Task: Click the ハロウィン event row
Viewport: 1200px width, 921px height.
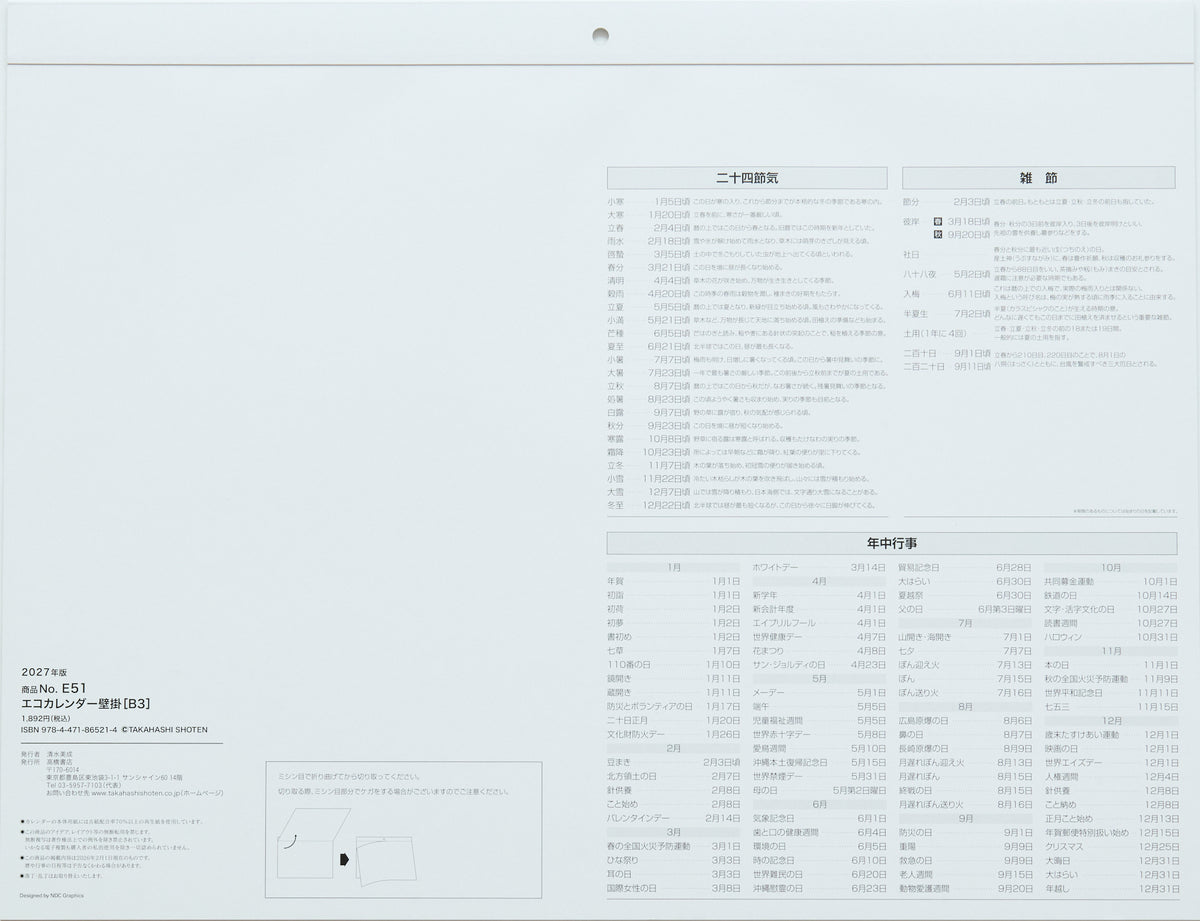Action: point(1111,636)
